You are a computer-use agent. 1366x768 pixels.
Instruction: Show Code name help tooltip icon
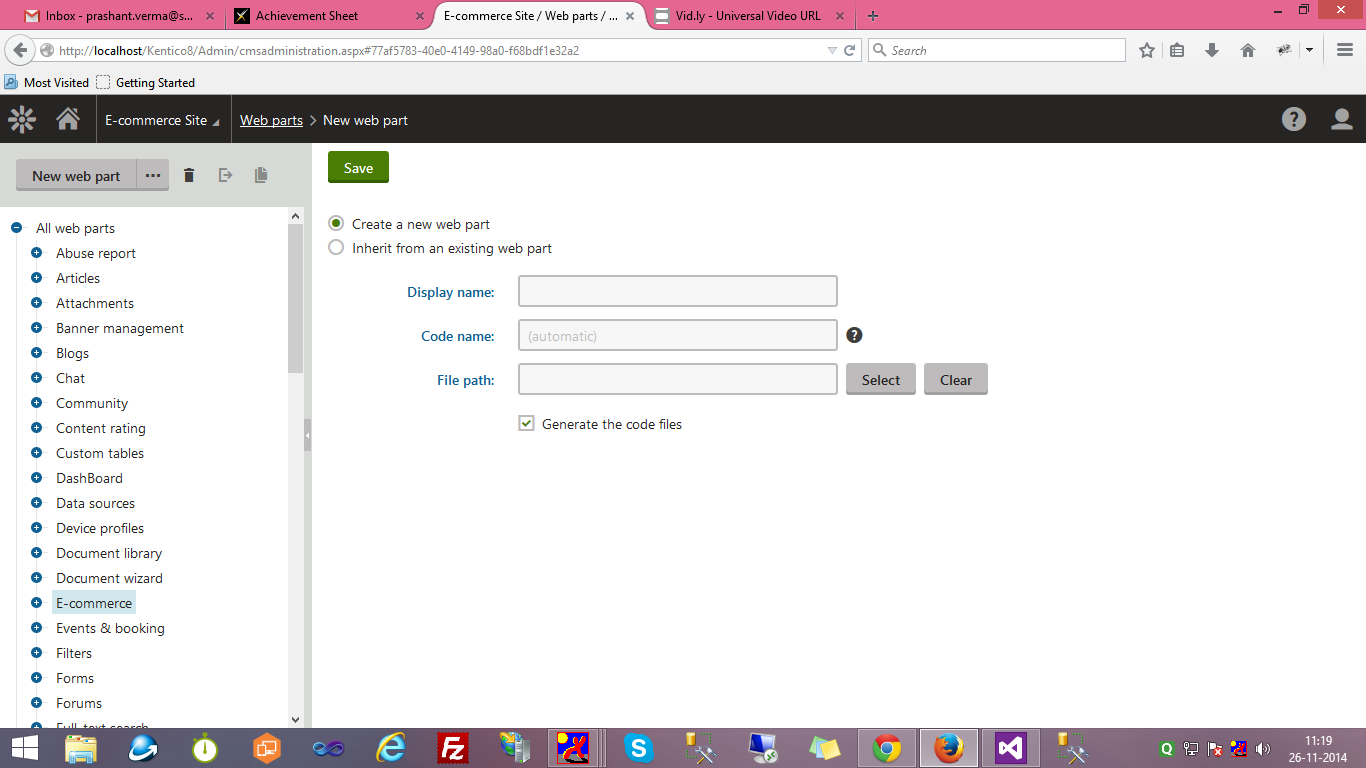click(x=854, y=335)
